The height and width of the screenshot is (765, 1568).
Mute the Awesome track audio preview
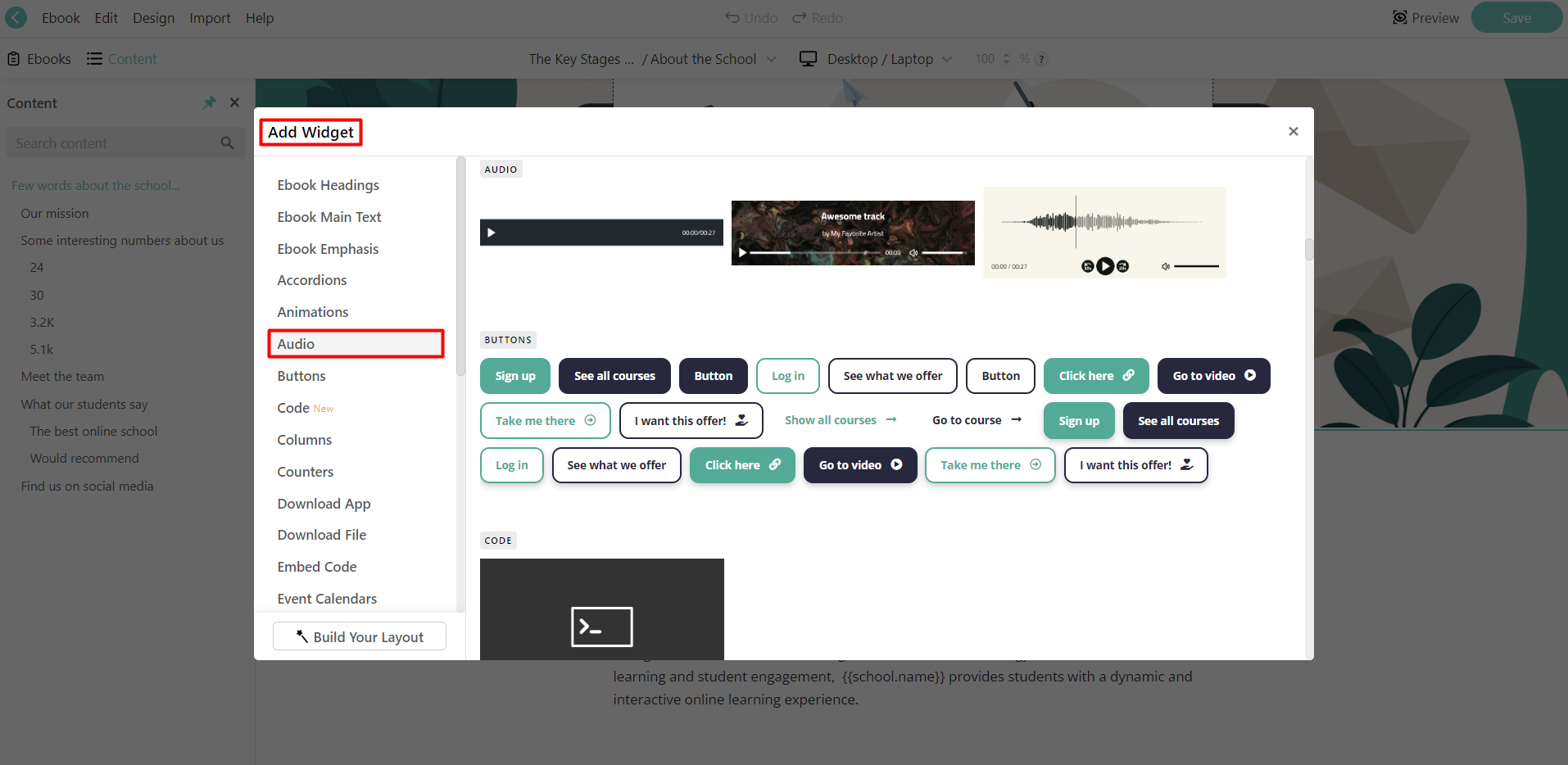pyautogui.click(x=913, y=252)
